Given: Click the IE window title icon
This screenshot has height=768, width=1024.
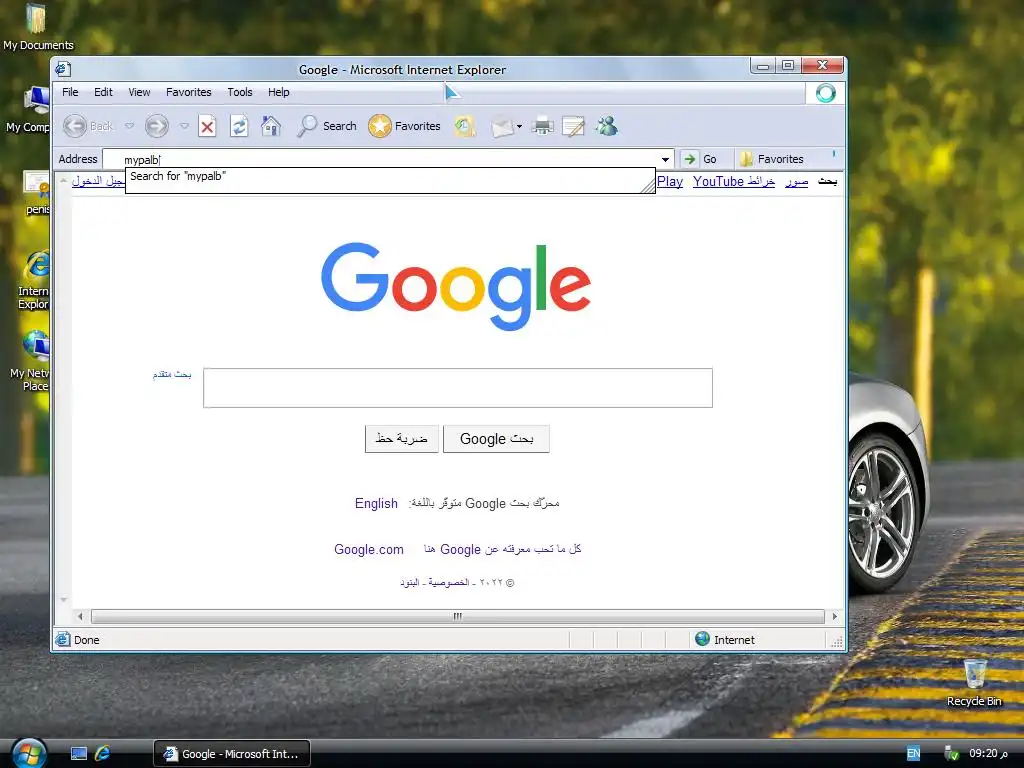Looking at the screenshot, I should (x=63, y=69).
